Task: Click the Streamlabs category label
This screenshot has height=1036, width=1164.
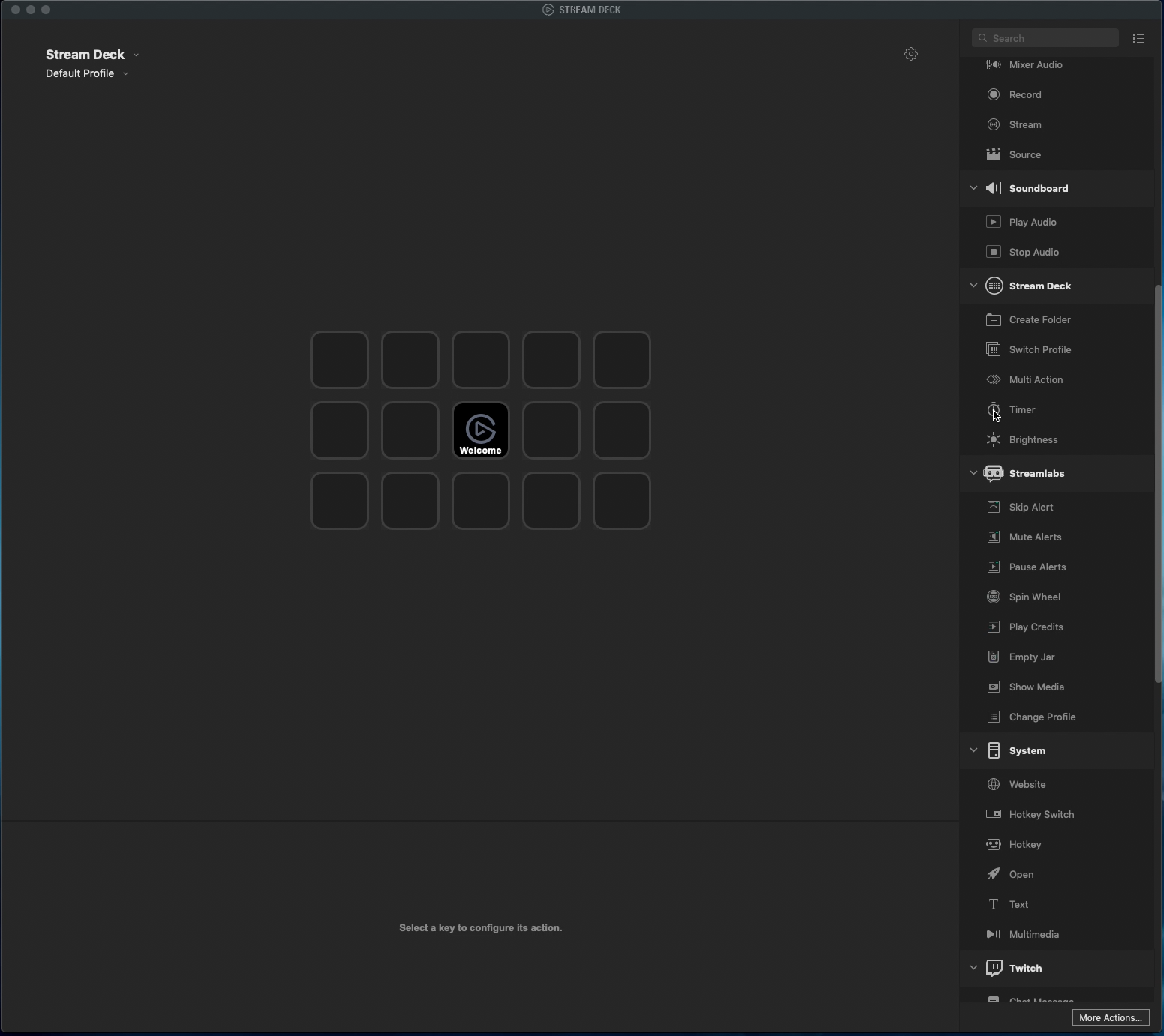Action: tap(1036, 473)
